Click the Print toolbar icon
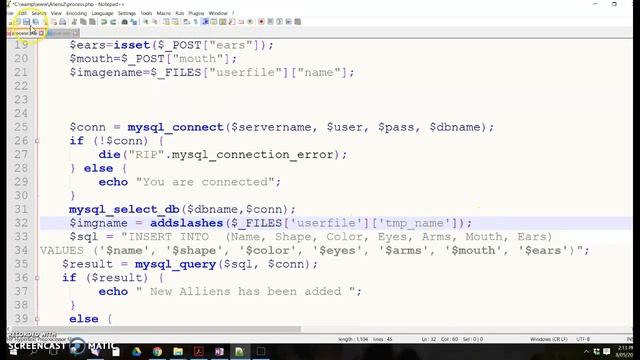This screenshot has width=640, height=360. [63, 22]
